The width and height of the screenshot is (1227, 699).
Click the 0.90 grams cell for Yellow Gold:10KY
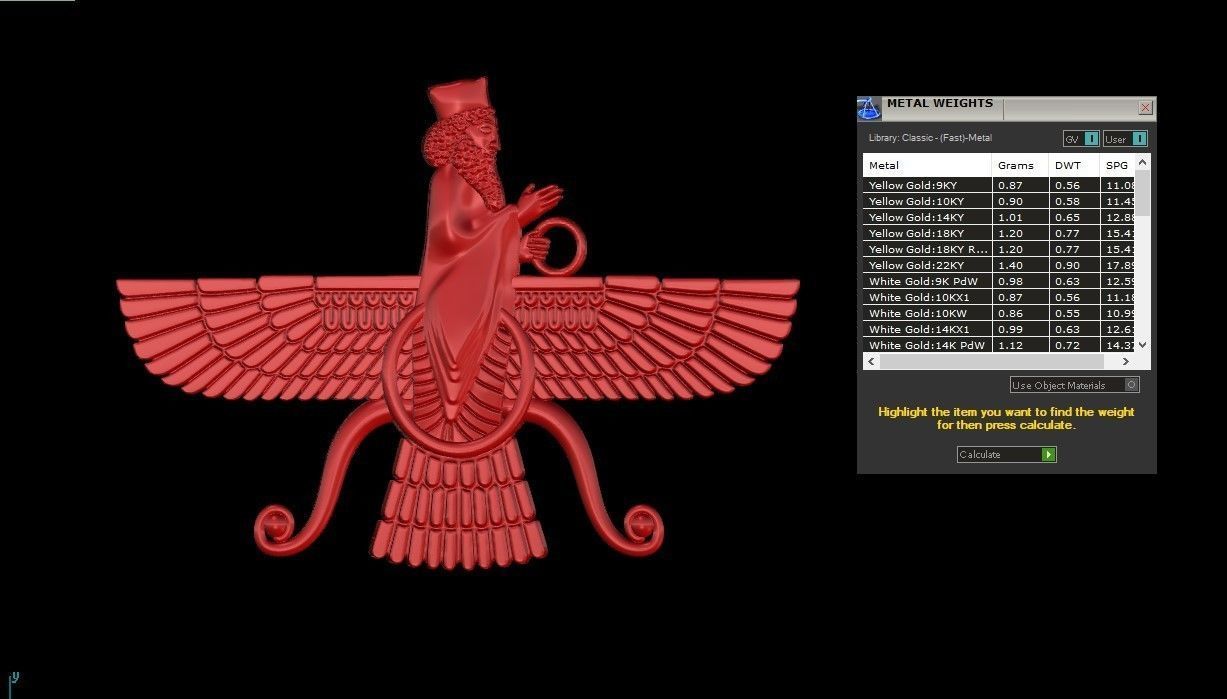[x=1020, y=202]
